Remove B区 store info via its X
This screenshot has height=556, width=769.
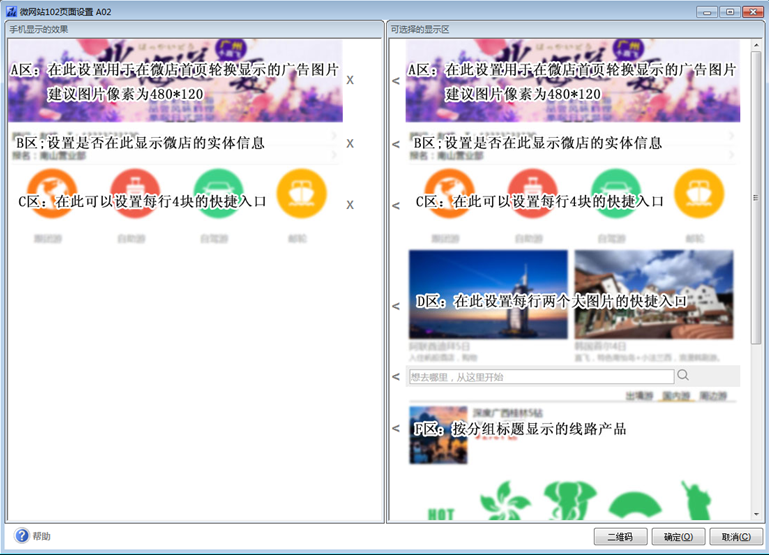[350, 144]
